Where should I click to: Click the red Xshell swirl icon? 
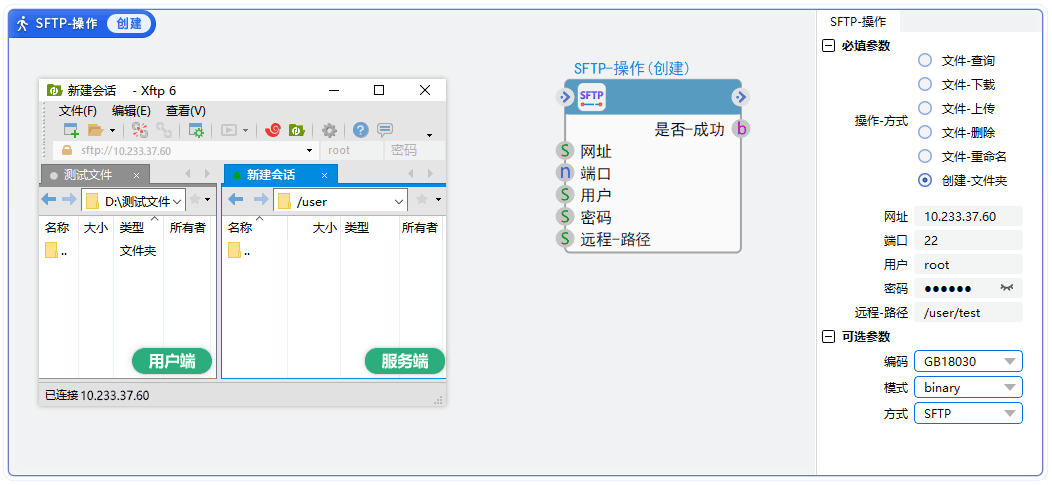pos(272,130)
